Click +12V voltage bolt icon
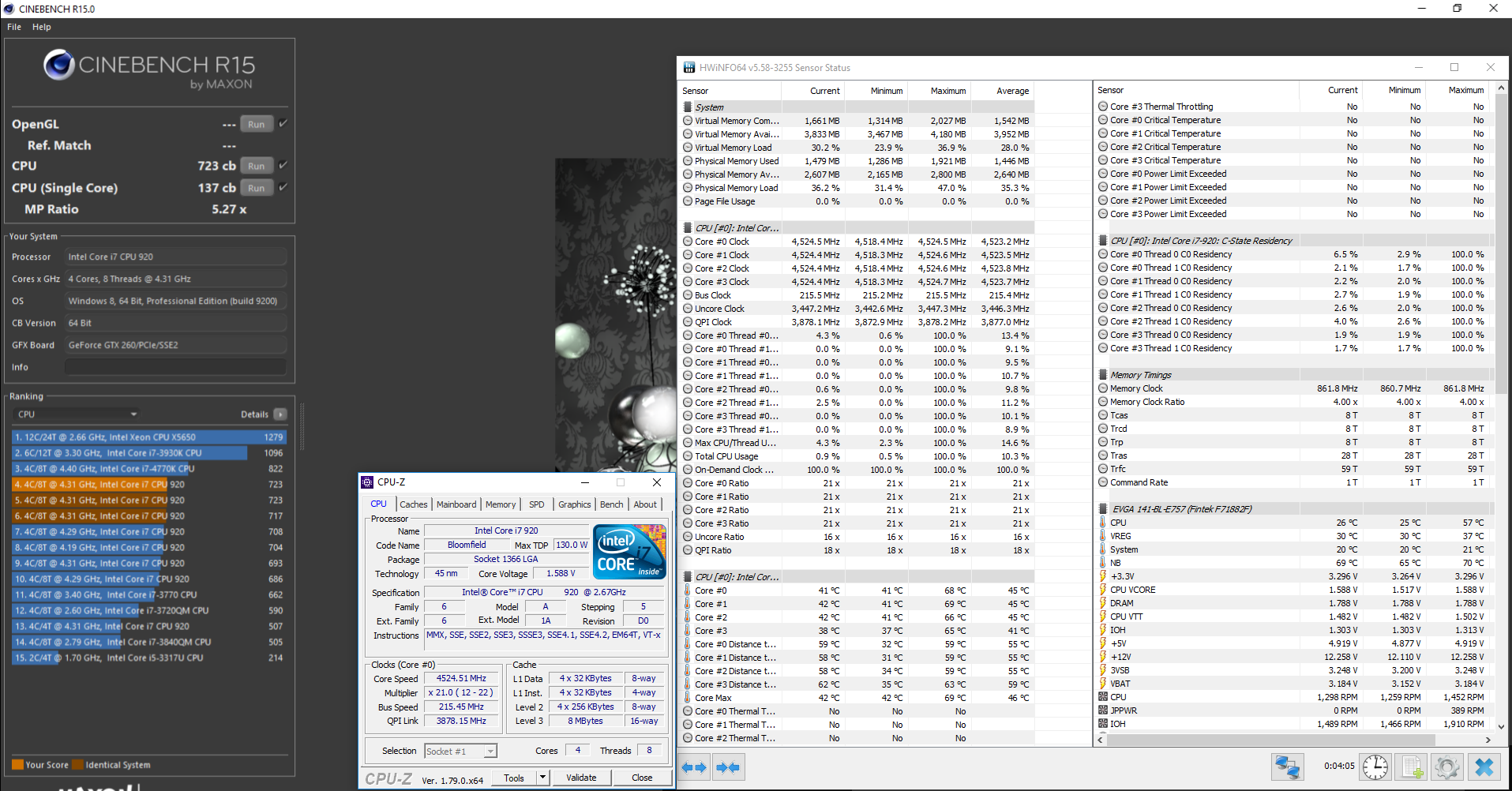Viewport: 1512px width, 791px height. pyautogui.click(x=1103, y=657)
